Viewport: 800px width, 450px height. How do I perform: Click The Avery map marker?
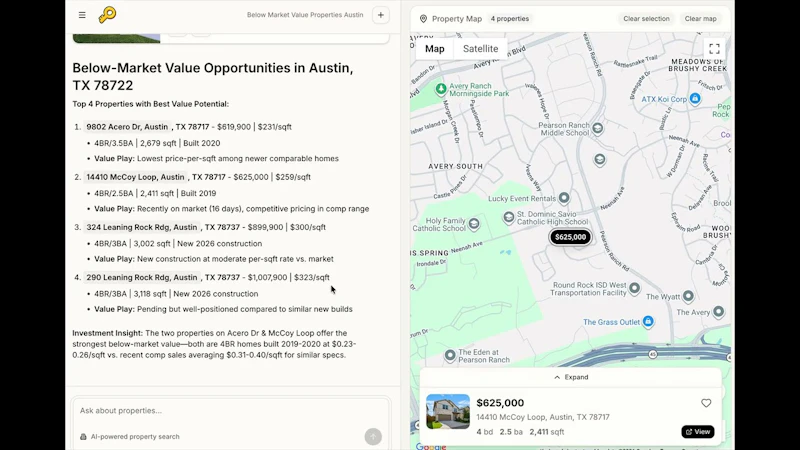point(718,311)
